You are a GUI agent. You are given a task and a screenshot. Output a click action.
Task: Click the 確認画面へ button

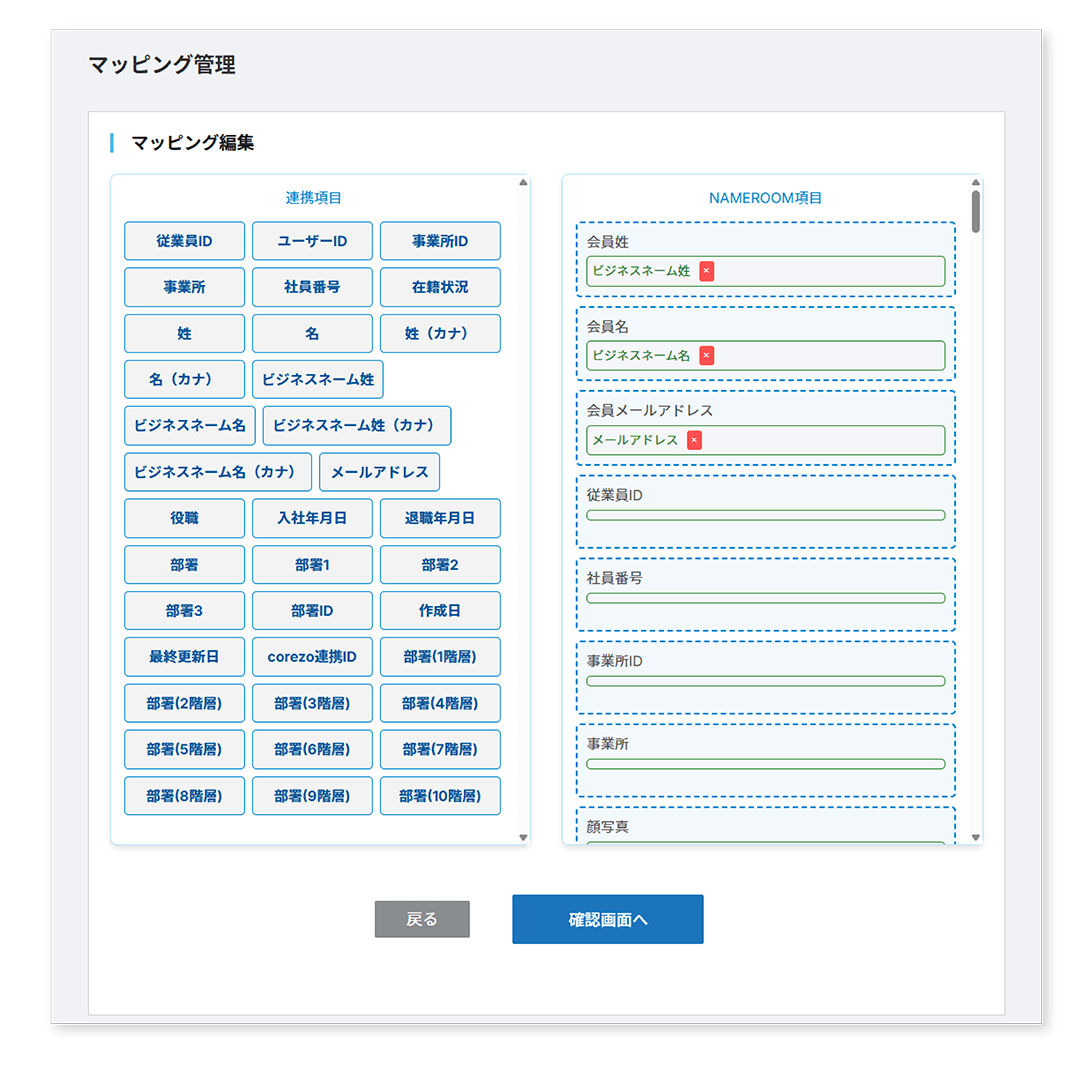(607, 919)
